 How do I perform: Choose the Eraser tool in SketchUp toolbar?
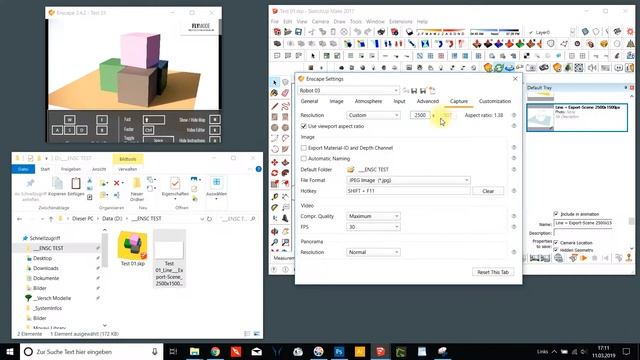(285, 93)
